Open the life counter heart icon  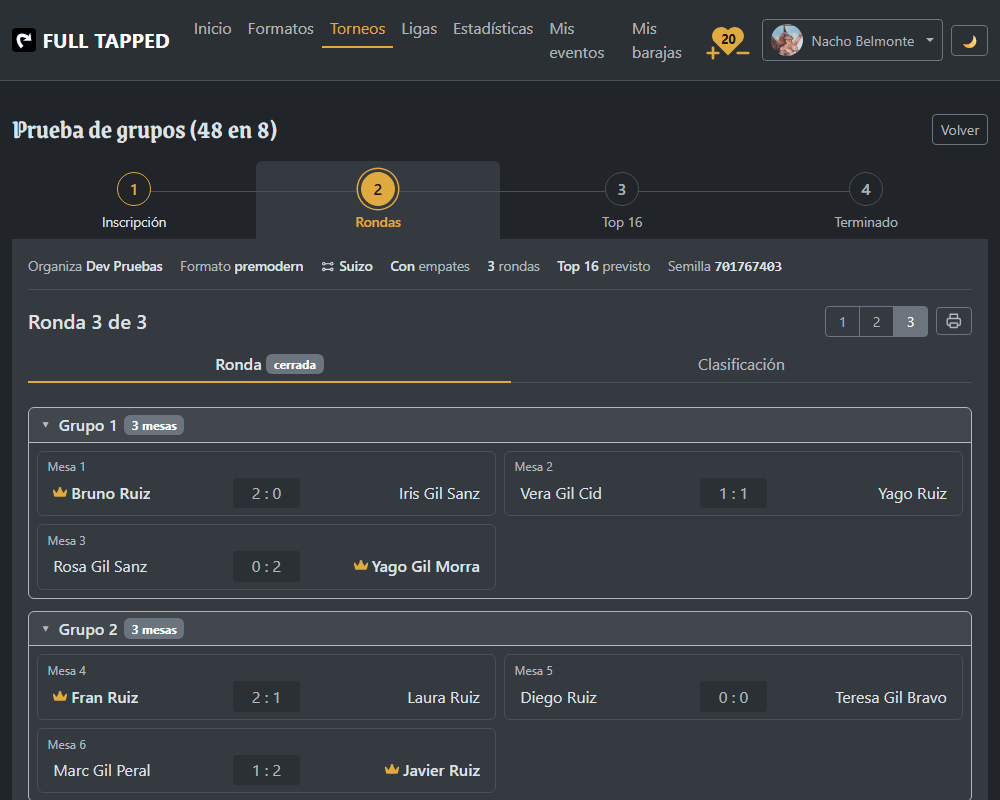click(x=728, y=40)
